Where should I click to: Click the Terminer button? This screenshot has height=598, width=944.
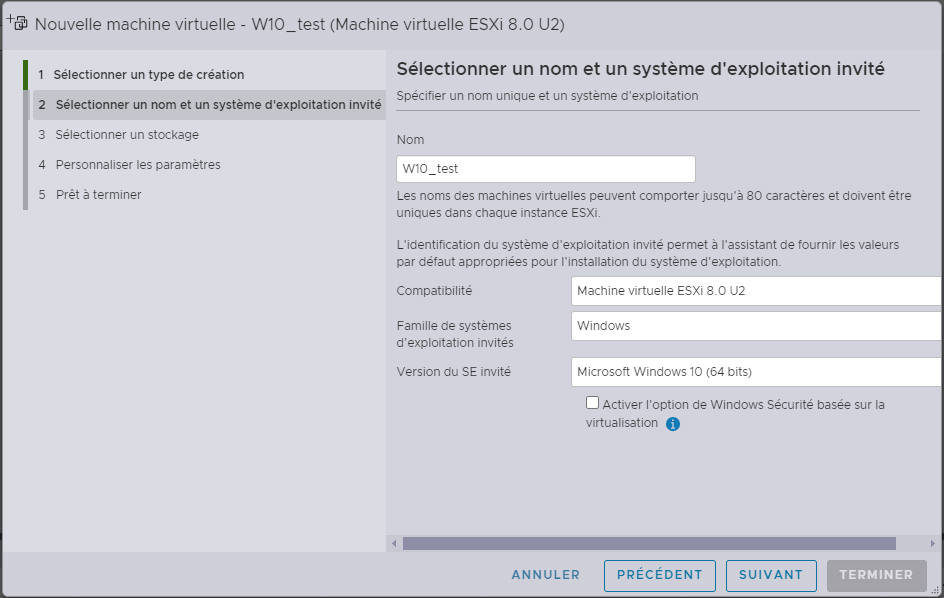pyautogui.click(x=876, y=575)
